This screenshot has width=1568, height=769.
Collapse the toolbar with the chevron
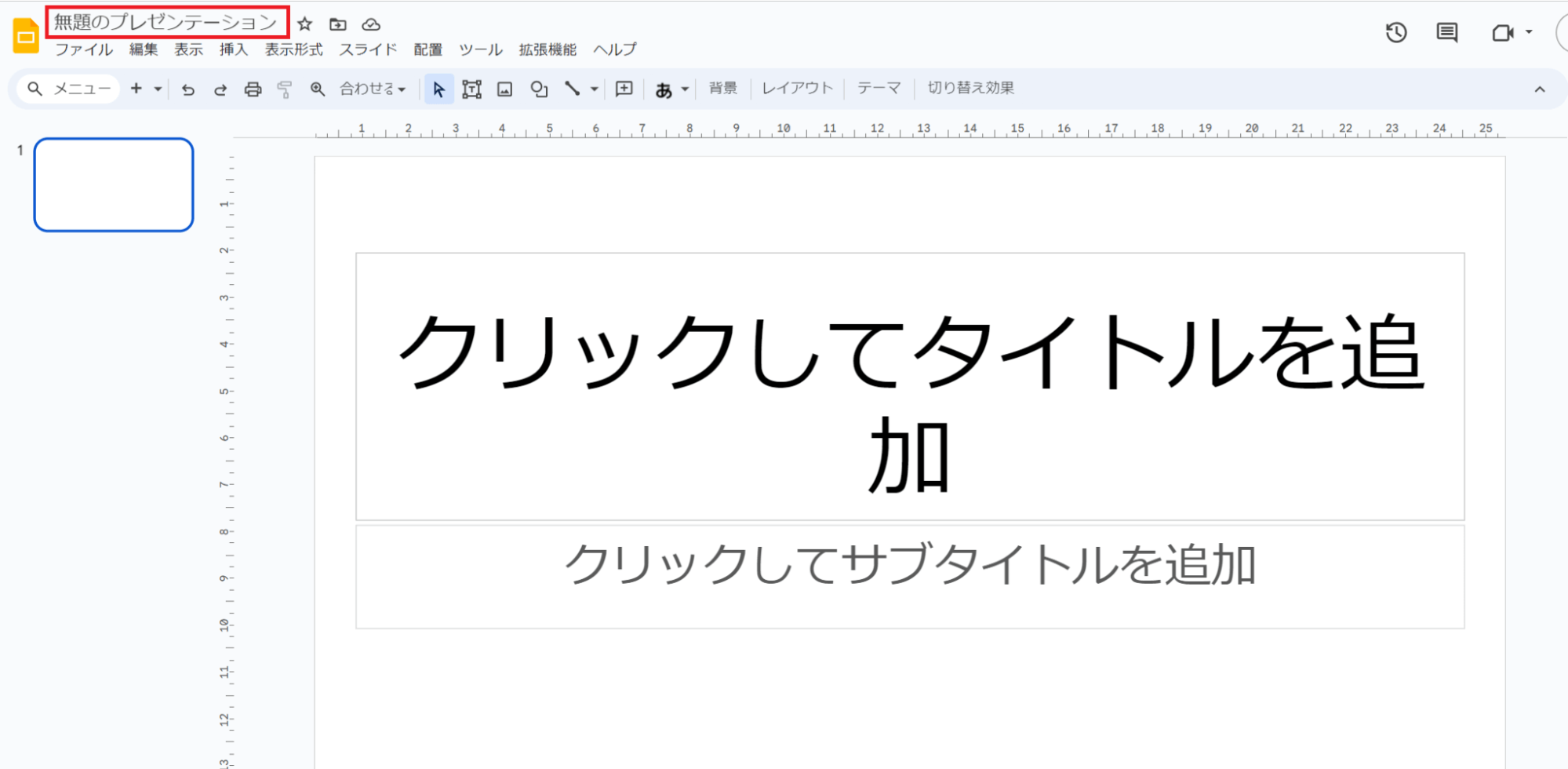1540,89
